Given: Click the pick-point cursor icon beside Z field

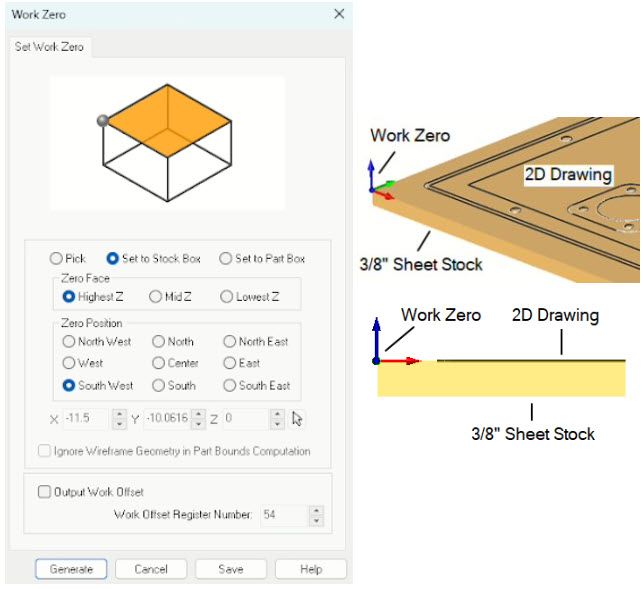Looking at the screenshot, I should point(297,419).
